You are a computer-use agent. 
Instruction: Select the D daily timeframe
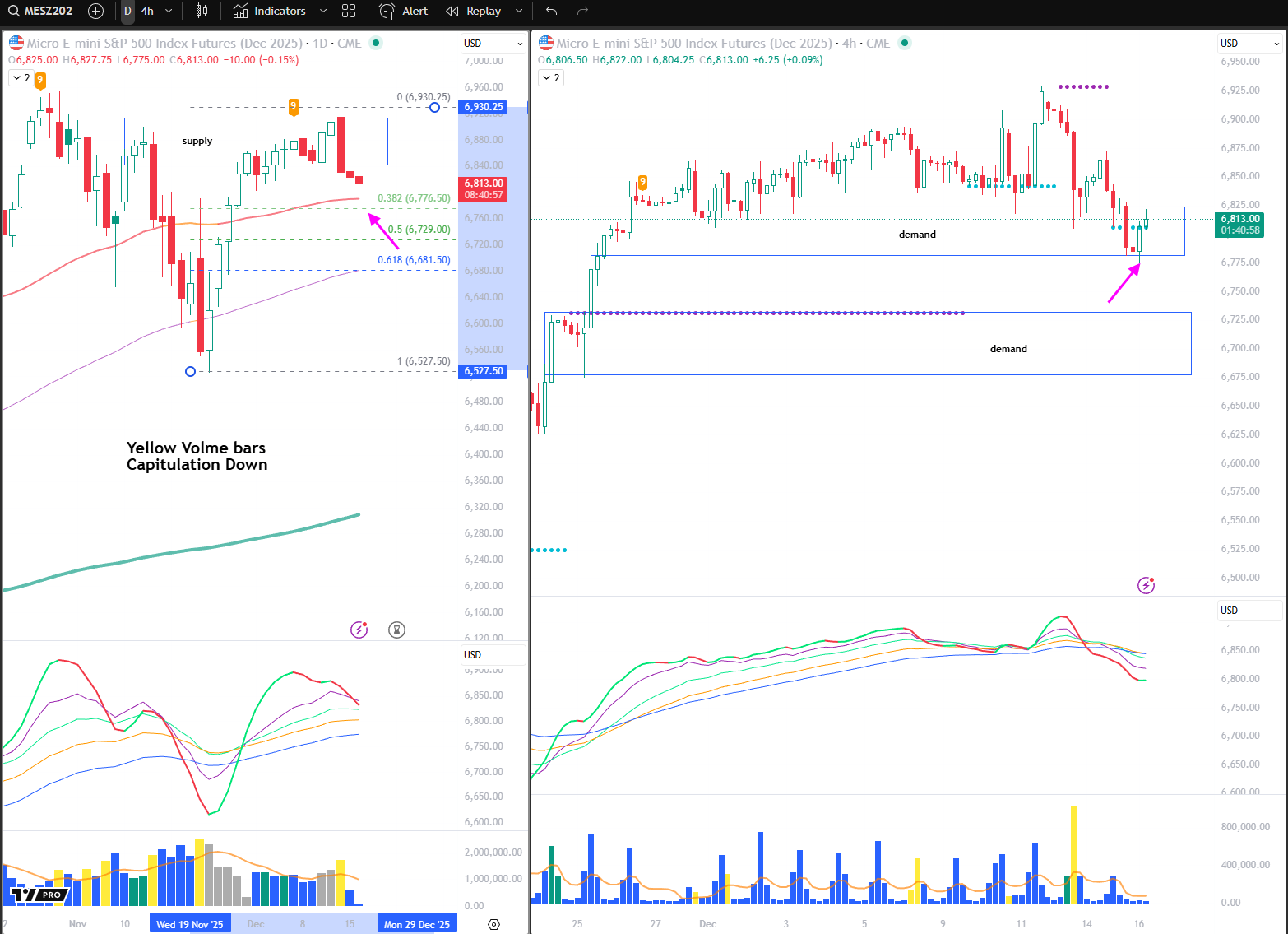coord(127,11)
